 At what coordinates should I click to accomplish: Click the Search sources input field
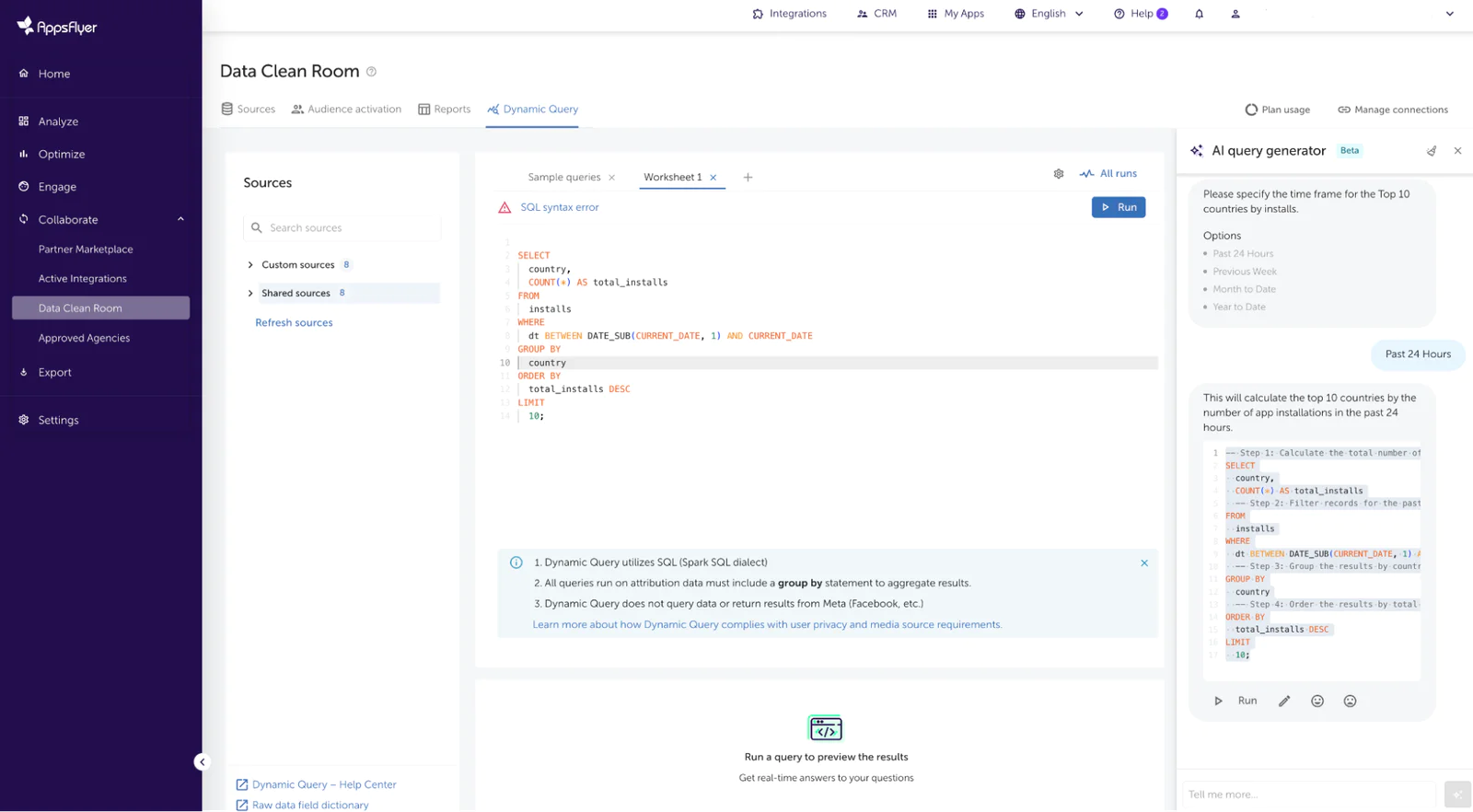[350, 228]
